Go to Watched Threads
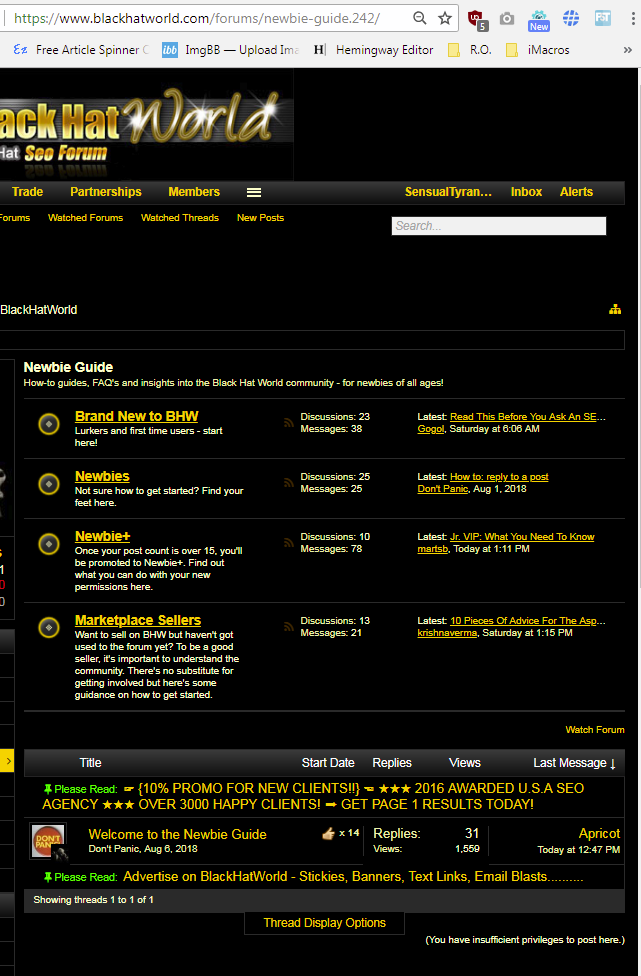Screen dimensions: 641x976 [x=180, y=217]
